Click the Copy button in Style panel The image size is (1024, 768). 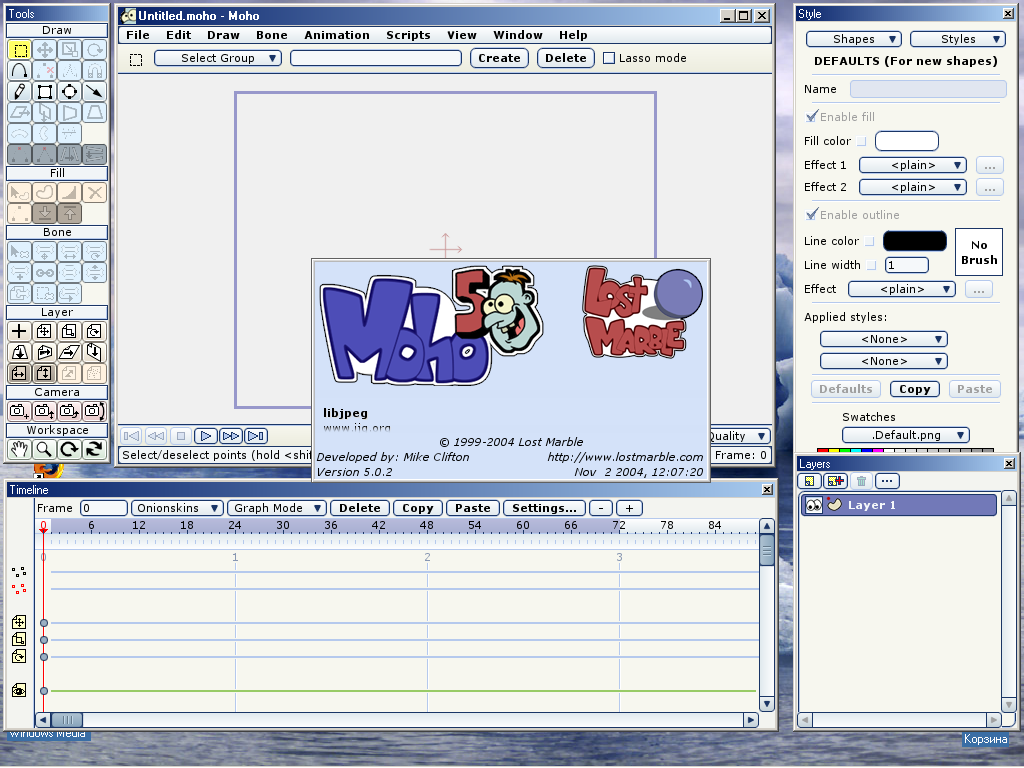pyautogui.click(x=914, y=389)
